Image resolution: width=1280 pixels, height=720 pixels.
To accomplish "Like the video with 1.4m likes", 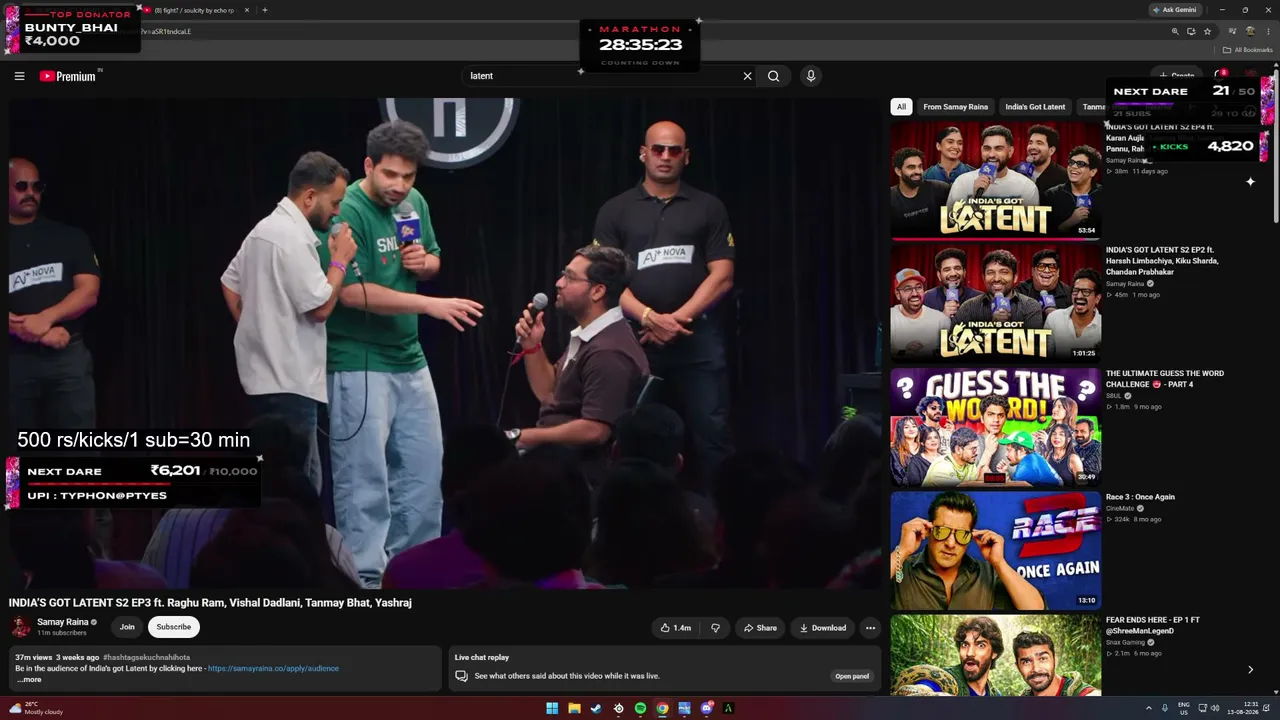I will tap(676, 628).
